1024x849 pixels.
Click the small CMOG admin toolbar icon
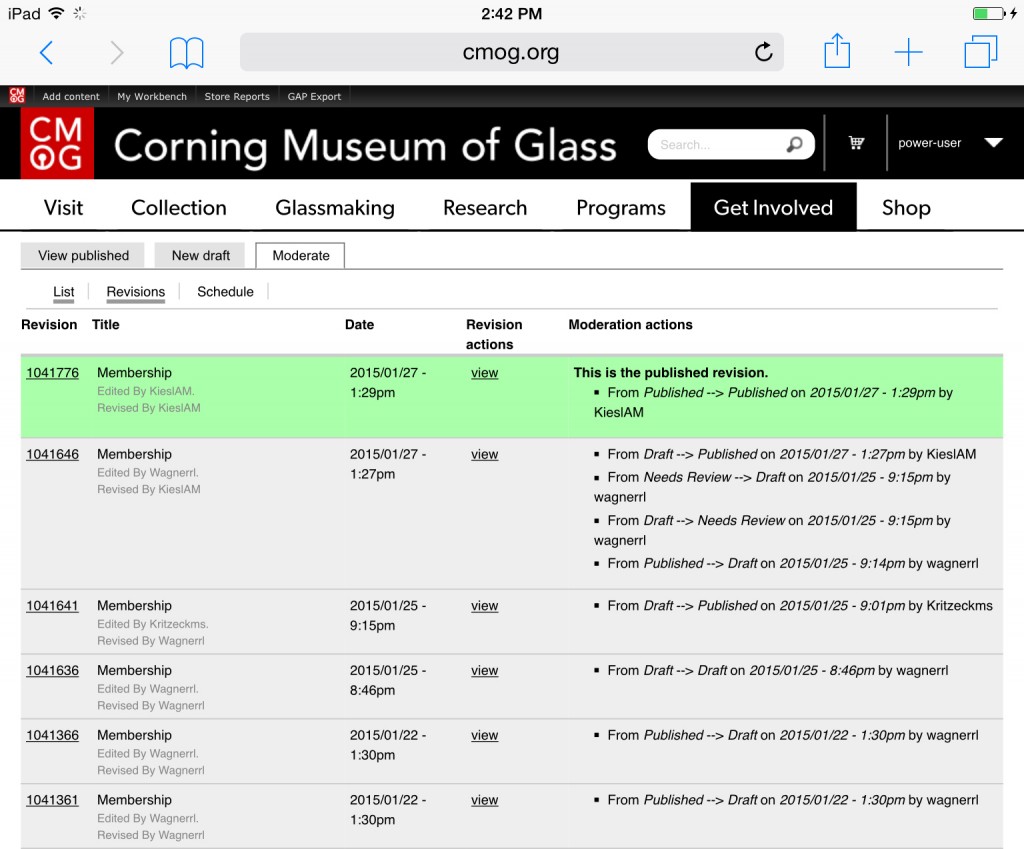pyautogui.click(x=17, y=95)
